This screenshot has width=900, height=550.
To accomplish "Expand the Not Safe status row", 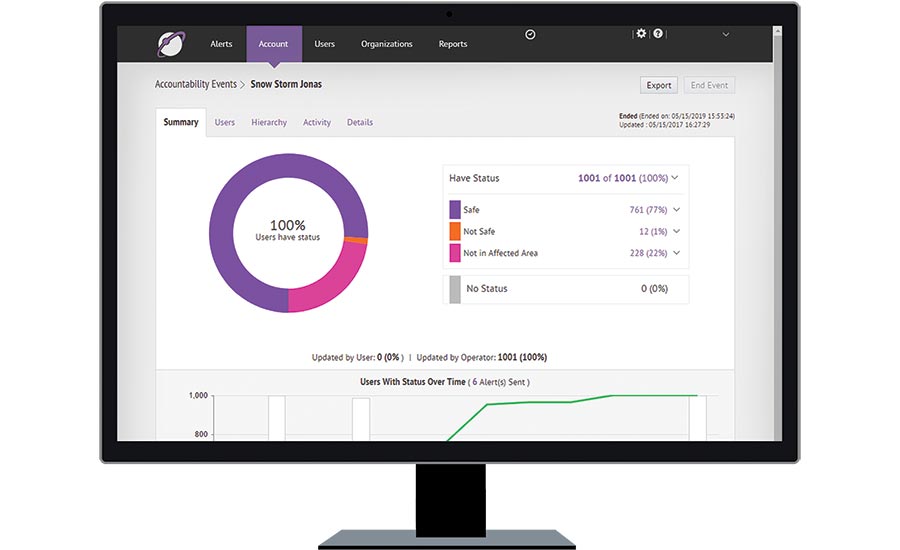I will click(677, 232).
